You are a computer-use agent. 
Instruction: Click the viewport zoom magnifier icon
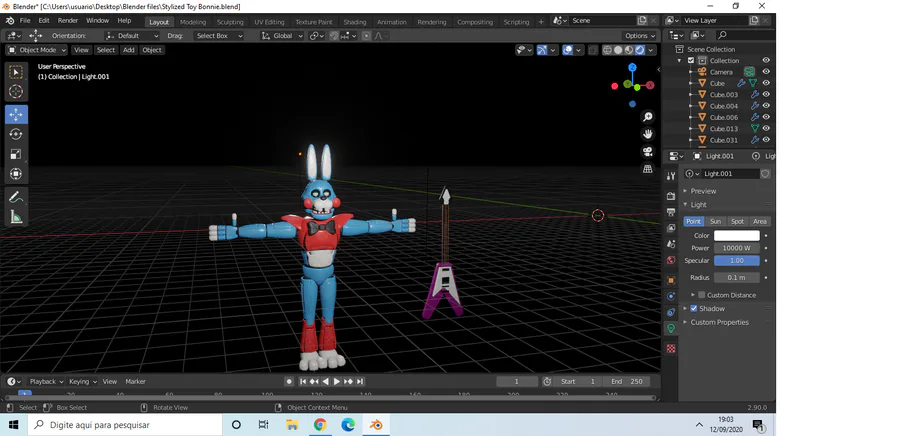pyautogui.click(x=647, y=117)
